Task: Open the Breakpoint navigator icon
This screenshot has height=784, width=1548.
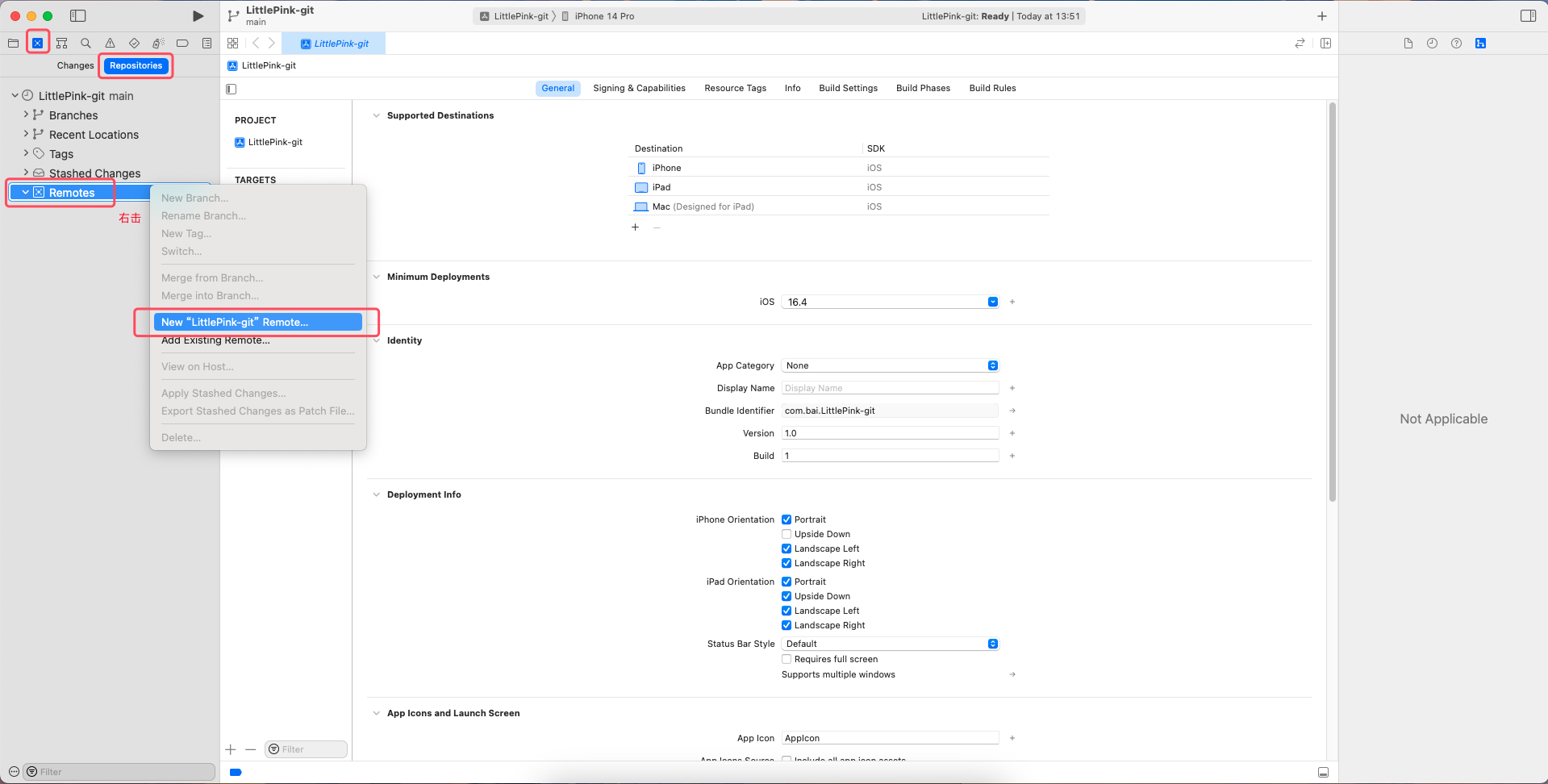Action: click(182, 43)
